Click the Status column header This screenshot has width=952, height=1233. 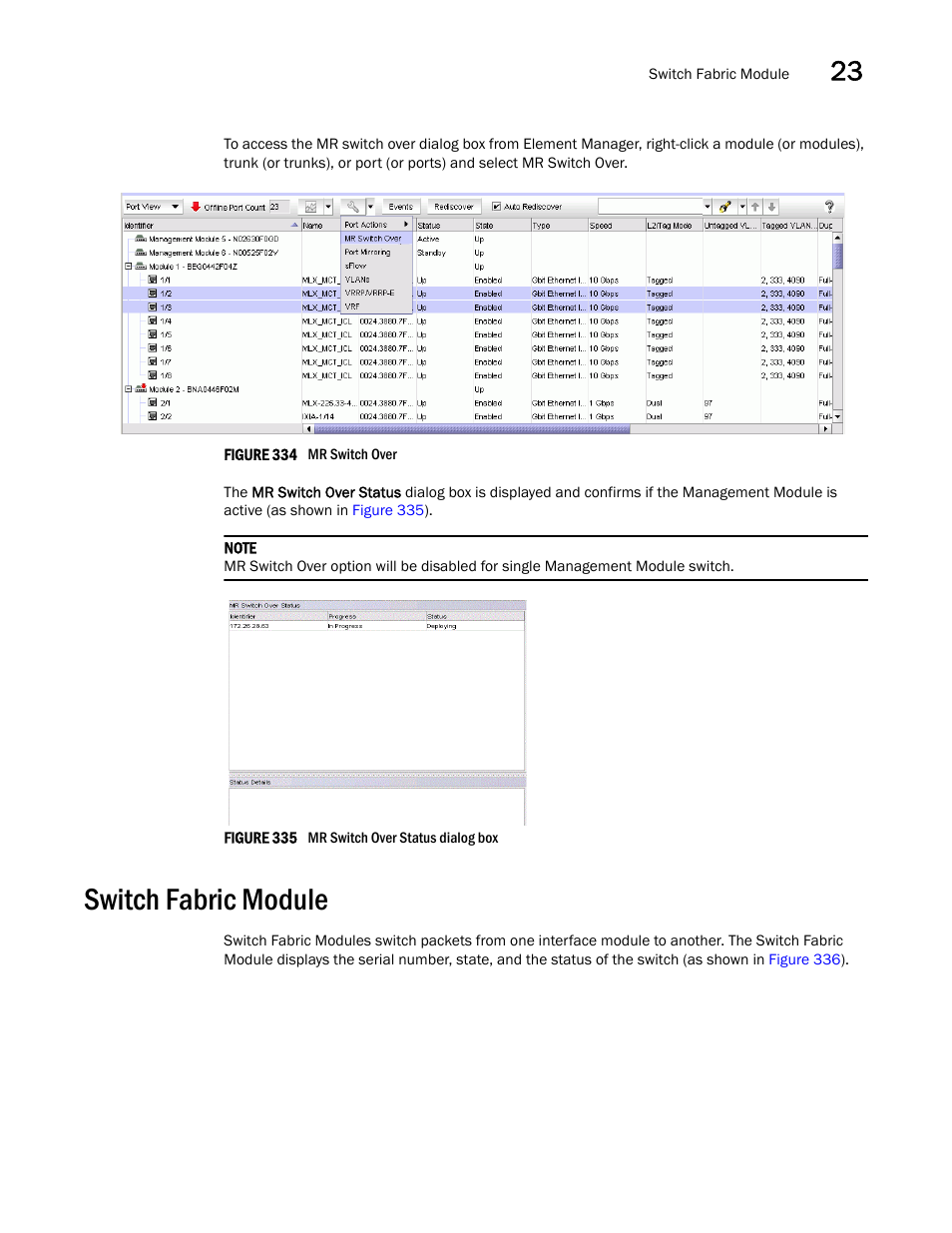(443, 226)
